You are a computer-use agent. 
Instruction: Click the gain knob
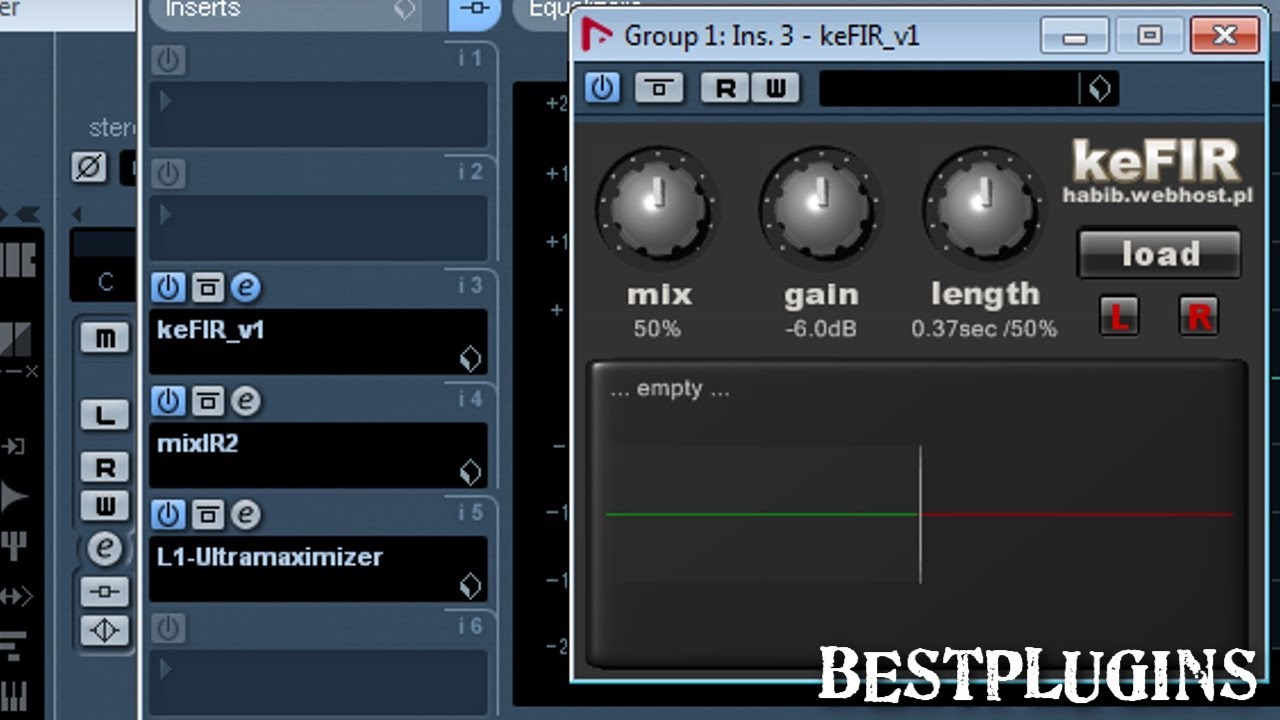(x=820, y=207)
